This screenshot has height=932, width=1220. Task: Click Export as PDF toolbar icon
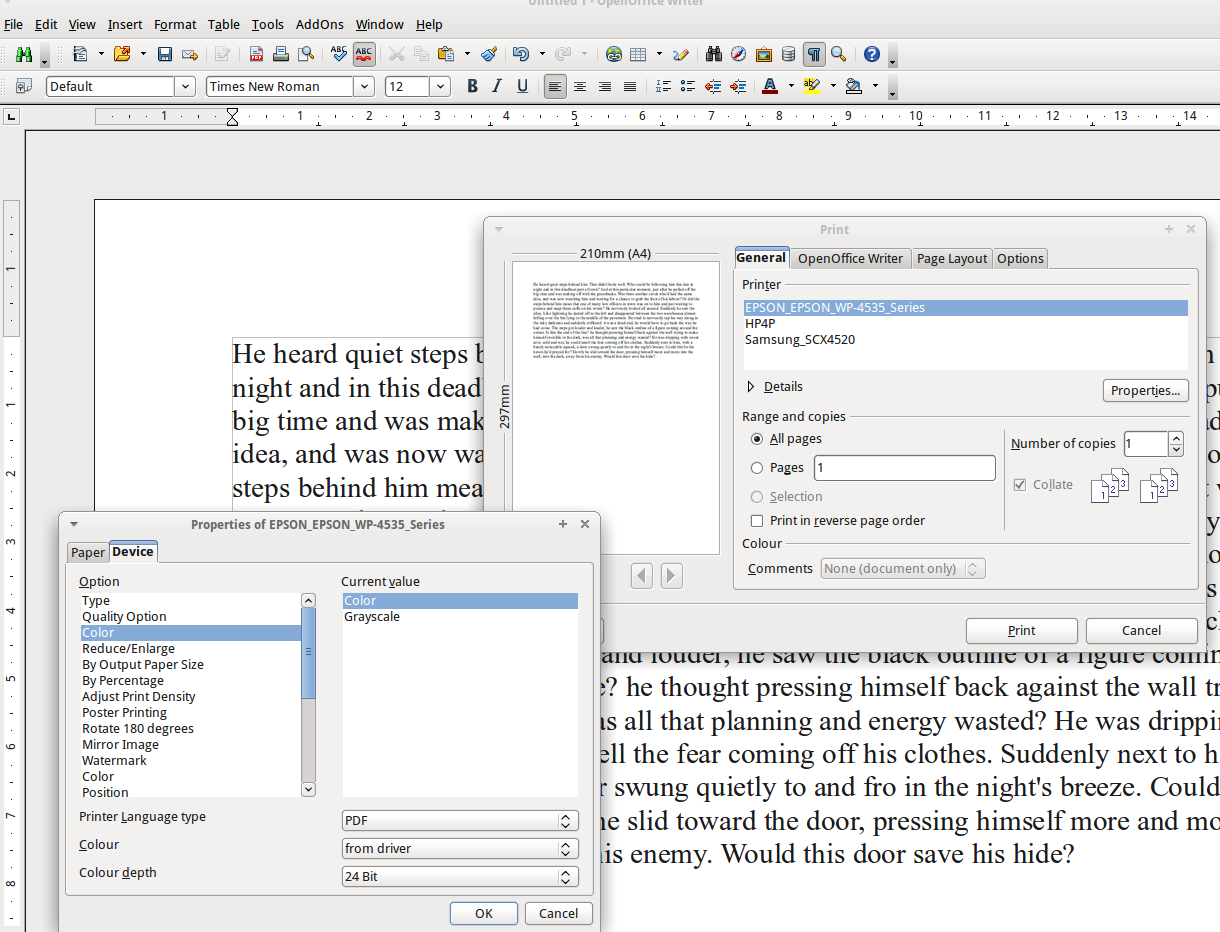(257, 54)
